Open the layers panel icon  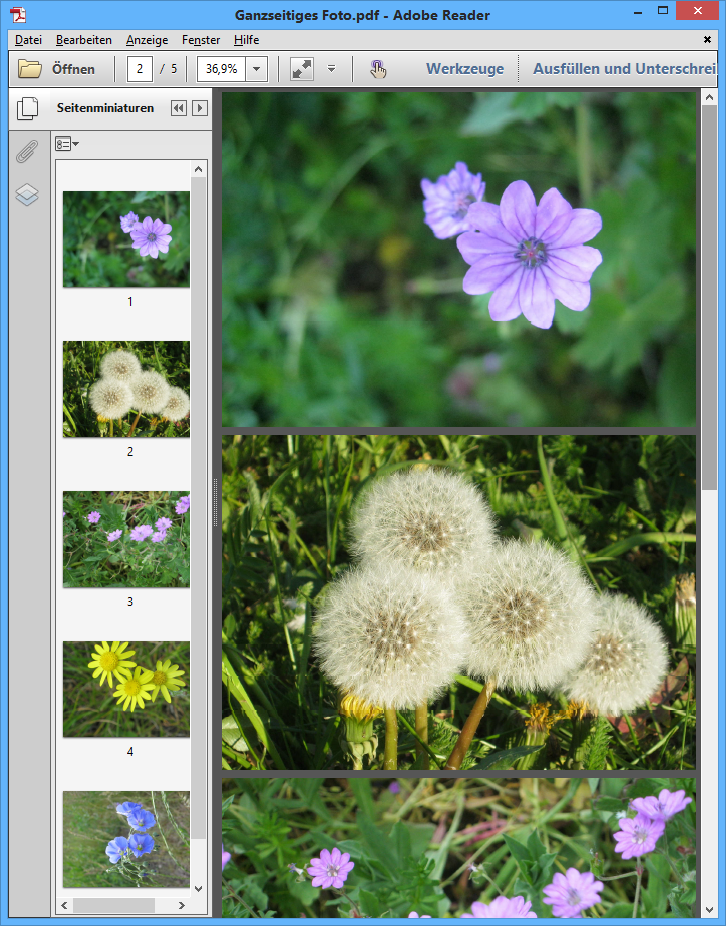coord(27,194)
